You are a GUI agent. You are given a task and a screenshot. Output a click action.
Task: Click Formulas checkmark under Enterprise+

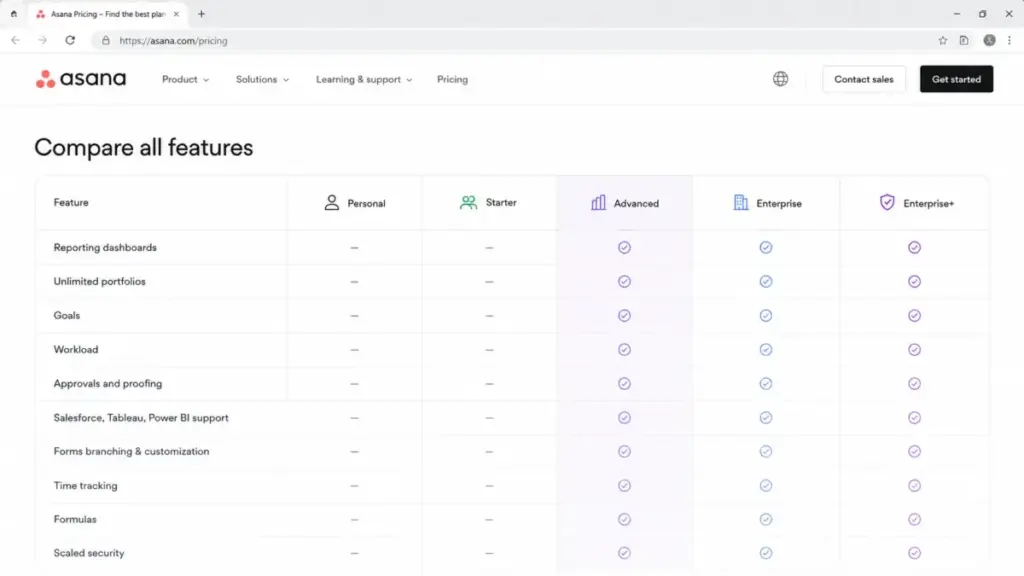(x=914, y=519)
